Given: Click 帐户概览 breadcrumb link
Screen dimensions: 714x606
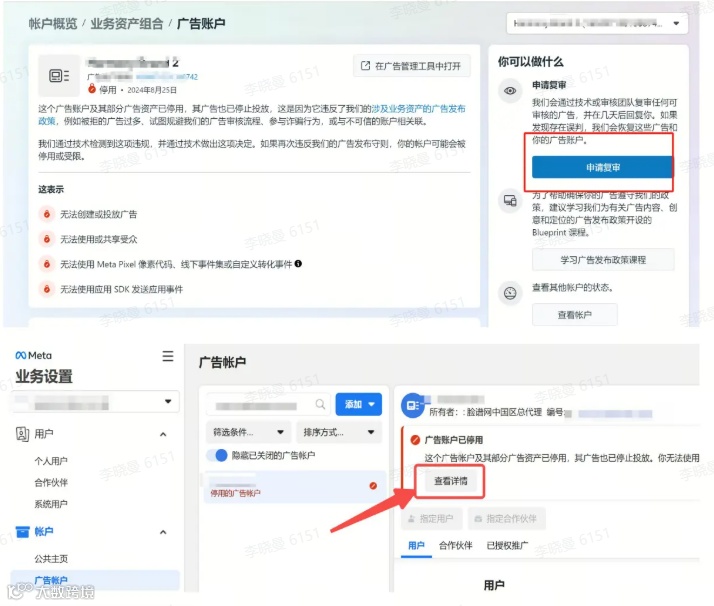Looking at the screenshot, I should coord(53,24).
